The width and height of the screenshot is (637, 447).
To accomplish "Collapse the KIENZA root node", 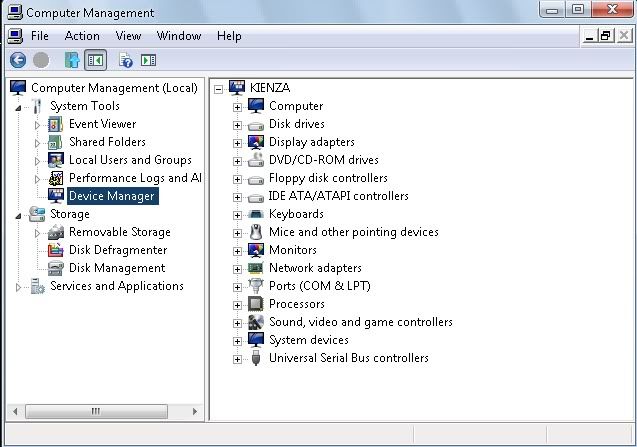I will (219, 89).
